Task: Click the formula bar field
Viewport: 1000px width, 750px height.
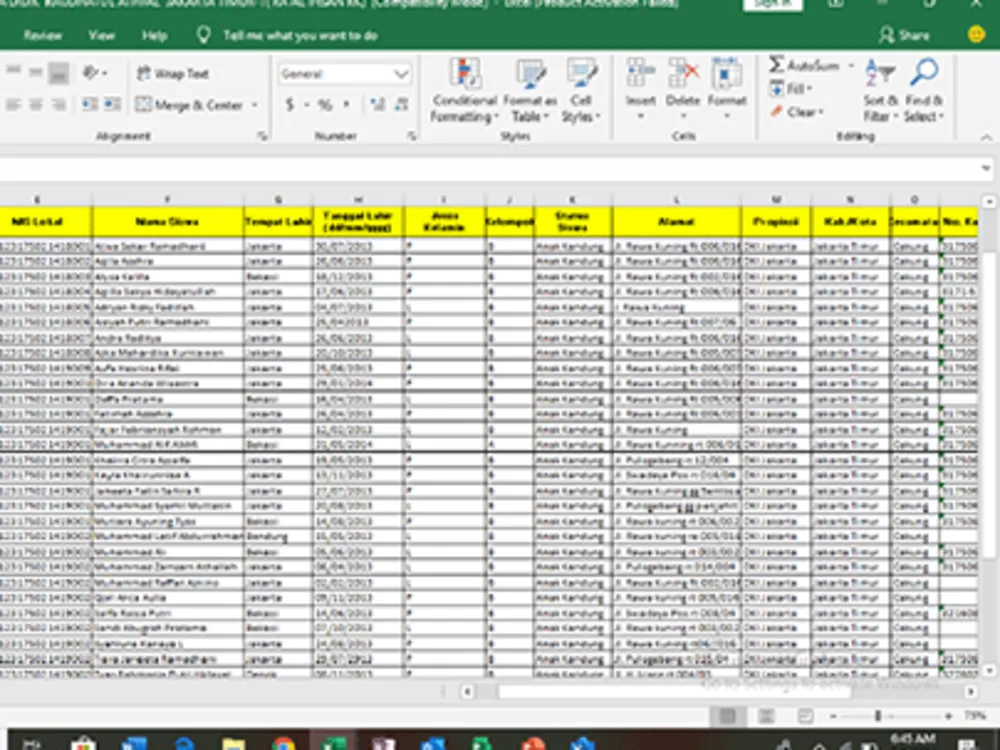Action: coord(488,168)
